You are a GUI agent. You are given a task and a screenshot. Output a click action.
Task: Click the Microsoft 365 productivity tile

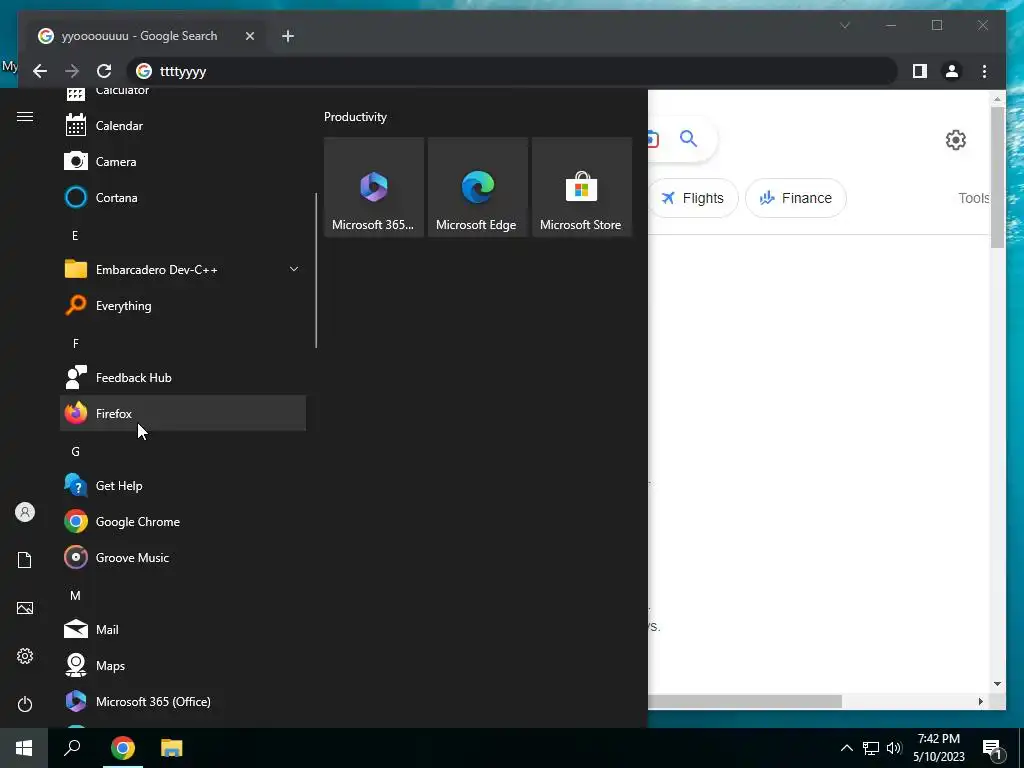(x=374, y=187)
